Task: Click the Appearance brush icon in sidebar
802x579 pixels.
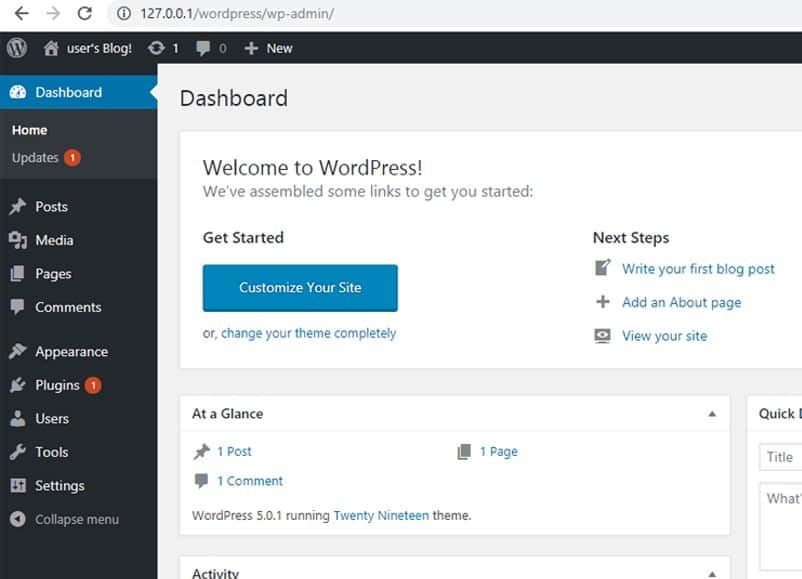Action: click(17, 351)
